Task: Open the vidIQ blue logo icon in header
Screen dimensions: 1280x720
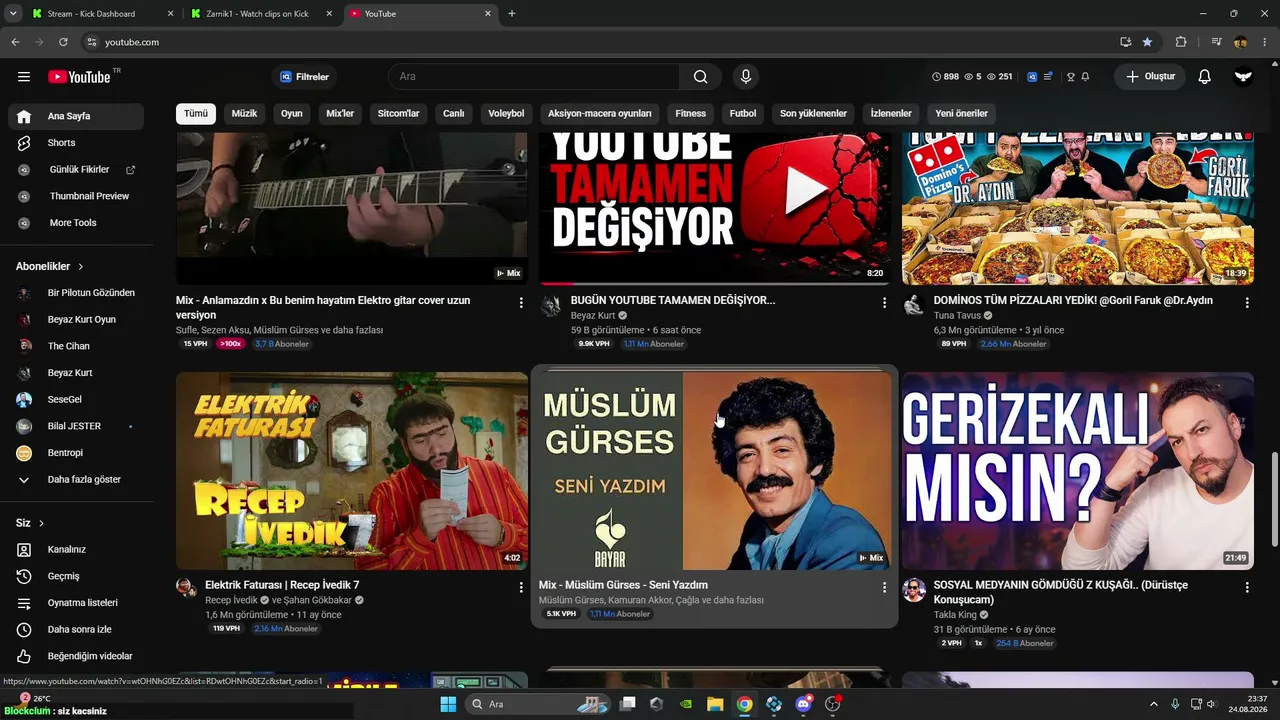Action: 1032,77
